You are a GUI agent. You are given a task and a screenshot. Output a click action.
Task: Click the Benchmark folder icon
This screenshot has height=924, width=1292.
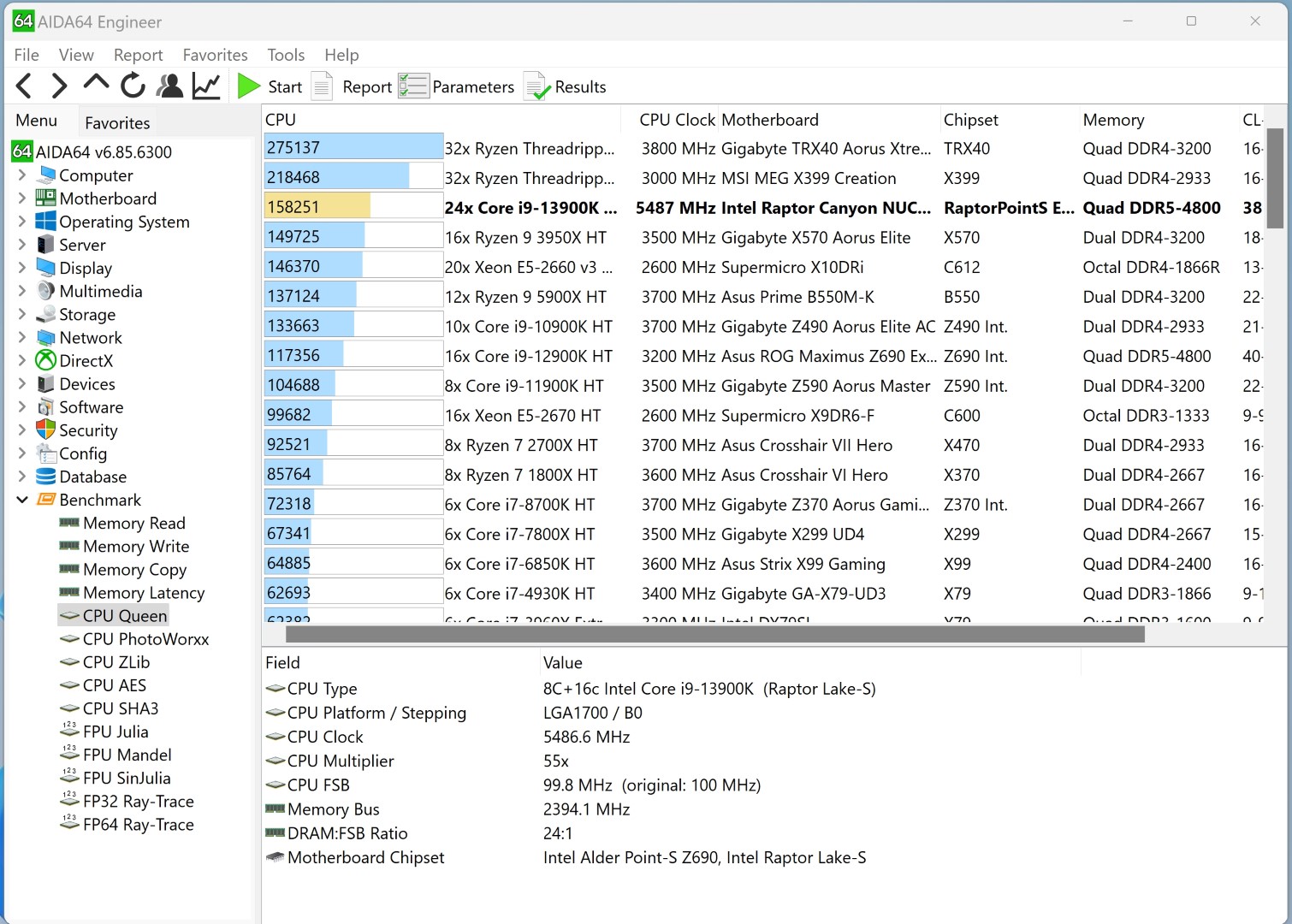[46, 500]
